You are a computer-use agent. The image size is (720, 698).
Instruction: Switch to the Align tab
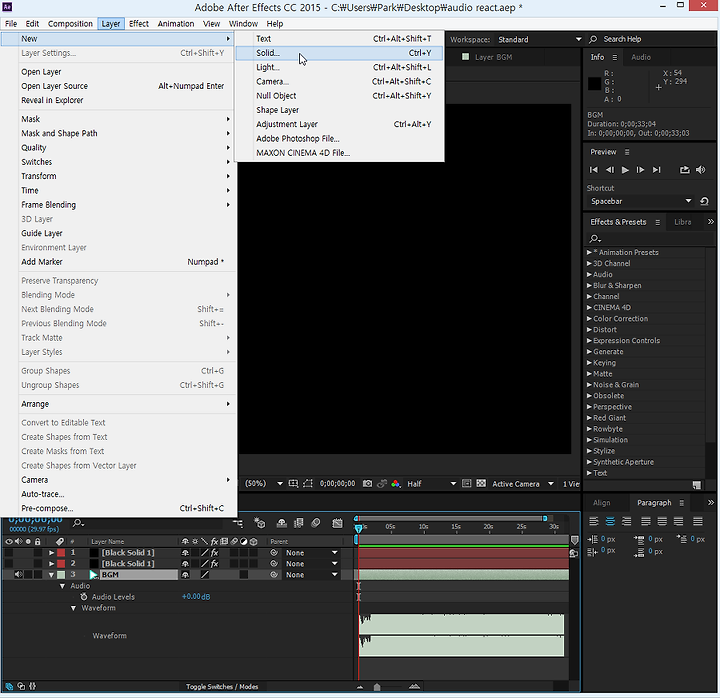click(x=601, y=503)
